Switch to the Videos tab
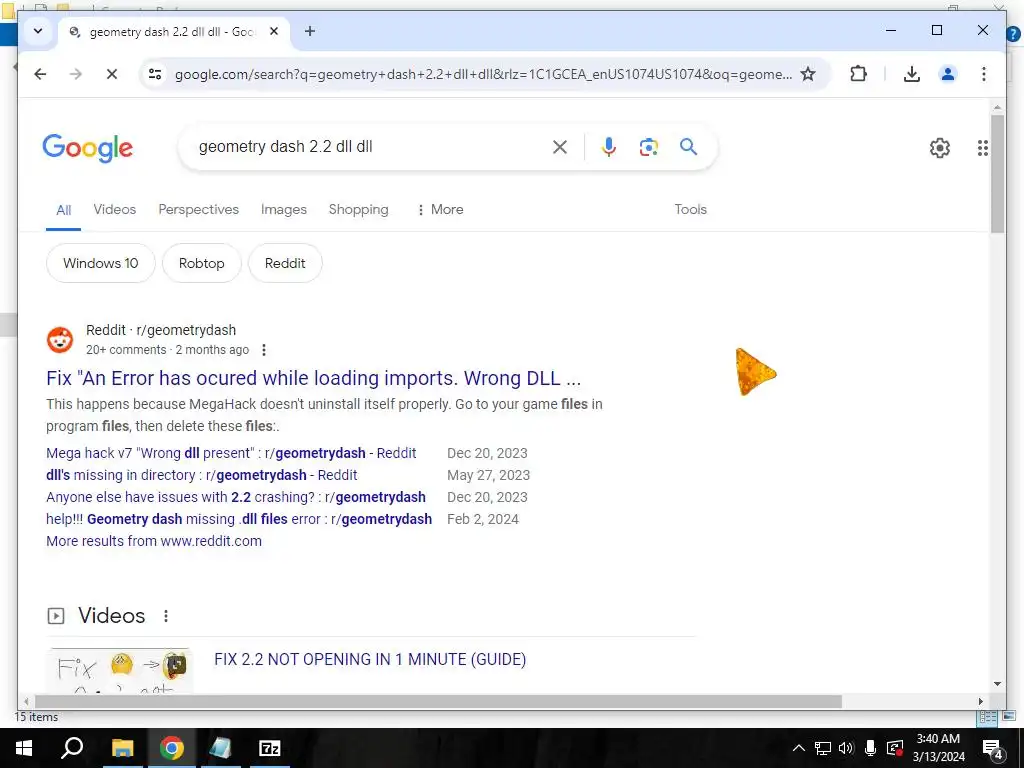This screenshot has height=768, width=1024. pyautogui.click(x=114, y=210)
